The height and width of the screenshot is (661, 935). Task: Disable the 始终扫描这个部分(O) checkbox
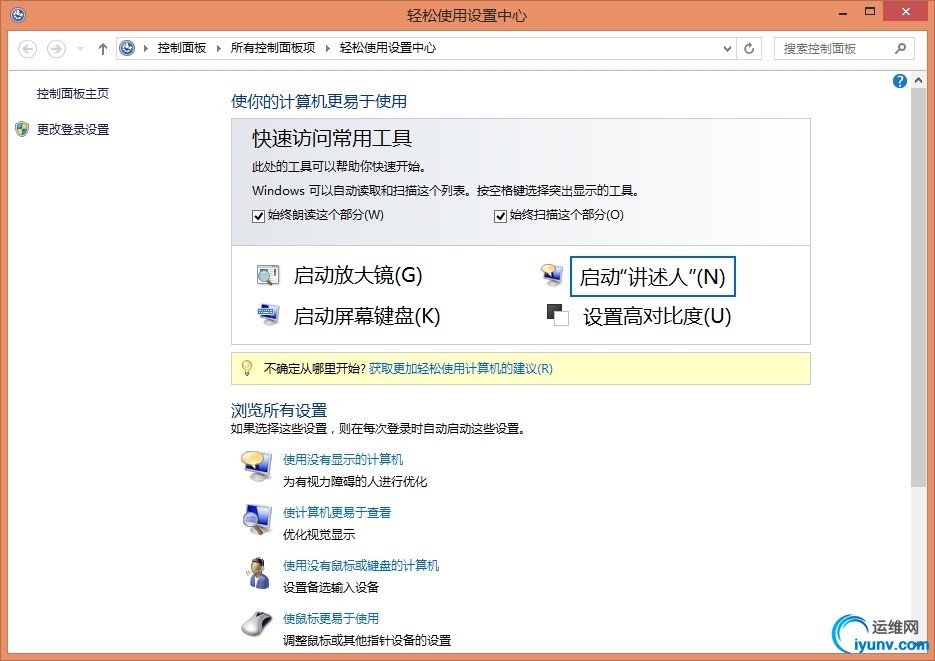coord(499,215)
